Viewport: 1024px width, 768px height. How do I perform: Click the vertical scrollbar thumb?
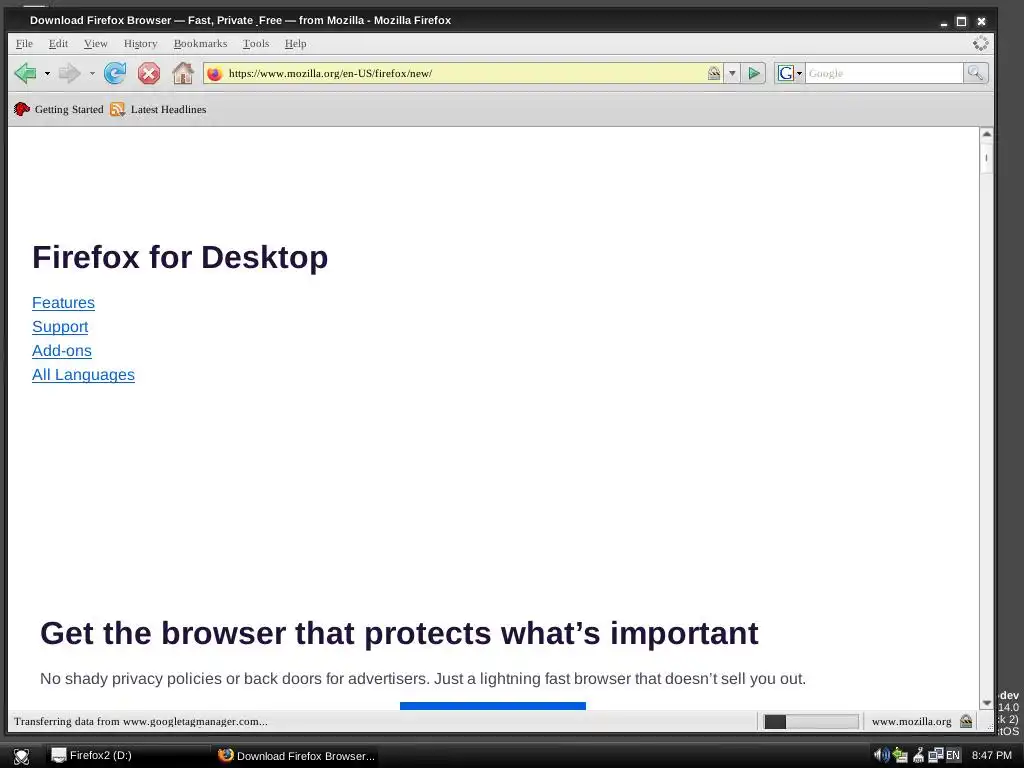coord(986,157)
